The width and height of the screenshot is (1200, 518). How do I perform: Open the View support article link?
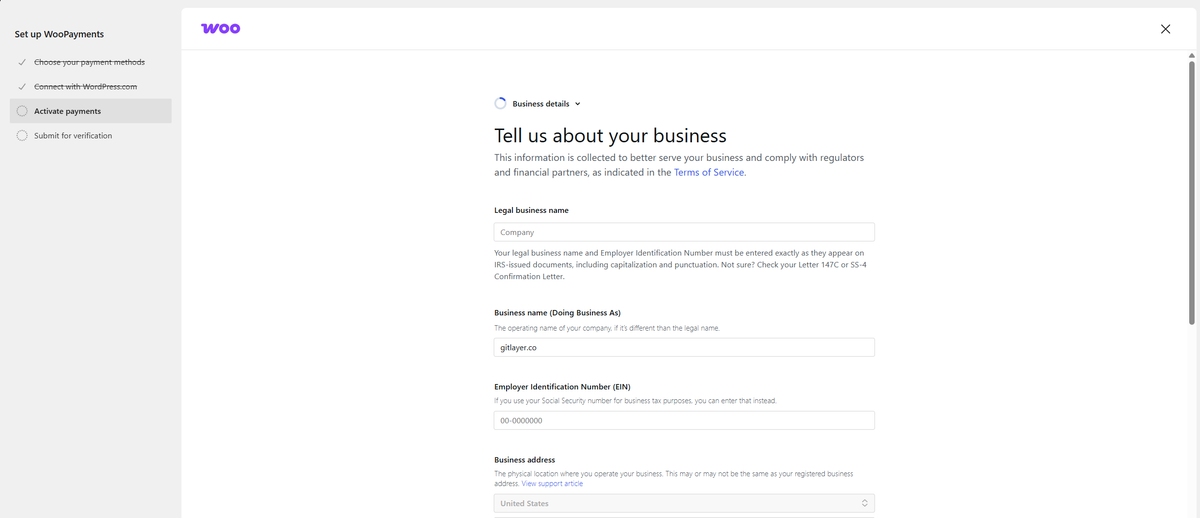click(x=552, y=483)
